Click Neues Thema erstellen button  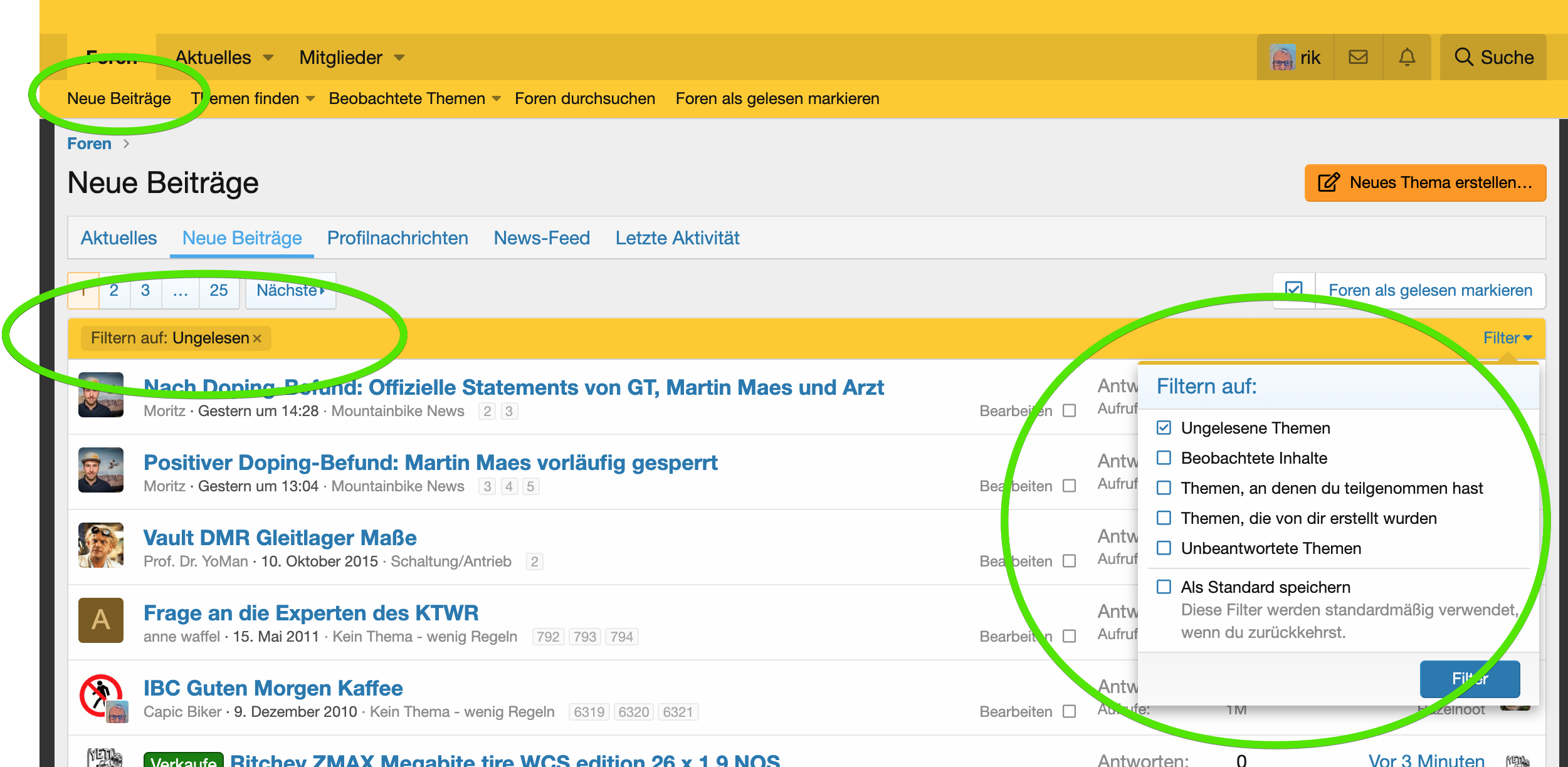pyautogui.click(x=1425, y=183)
